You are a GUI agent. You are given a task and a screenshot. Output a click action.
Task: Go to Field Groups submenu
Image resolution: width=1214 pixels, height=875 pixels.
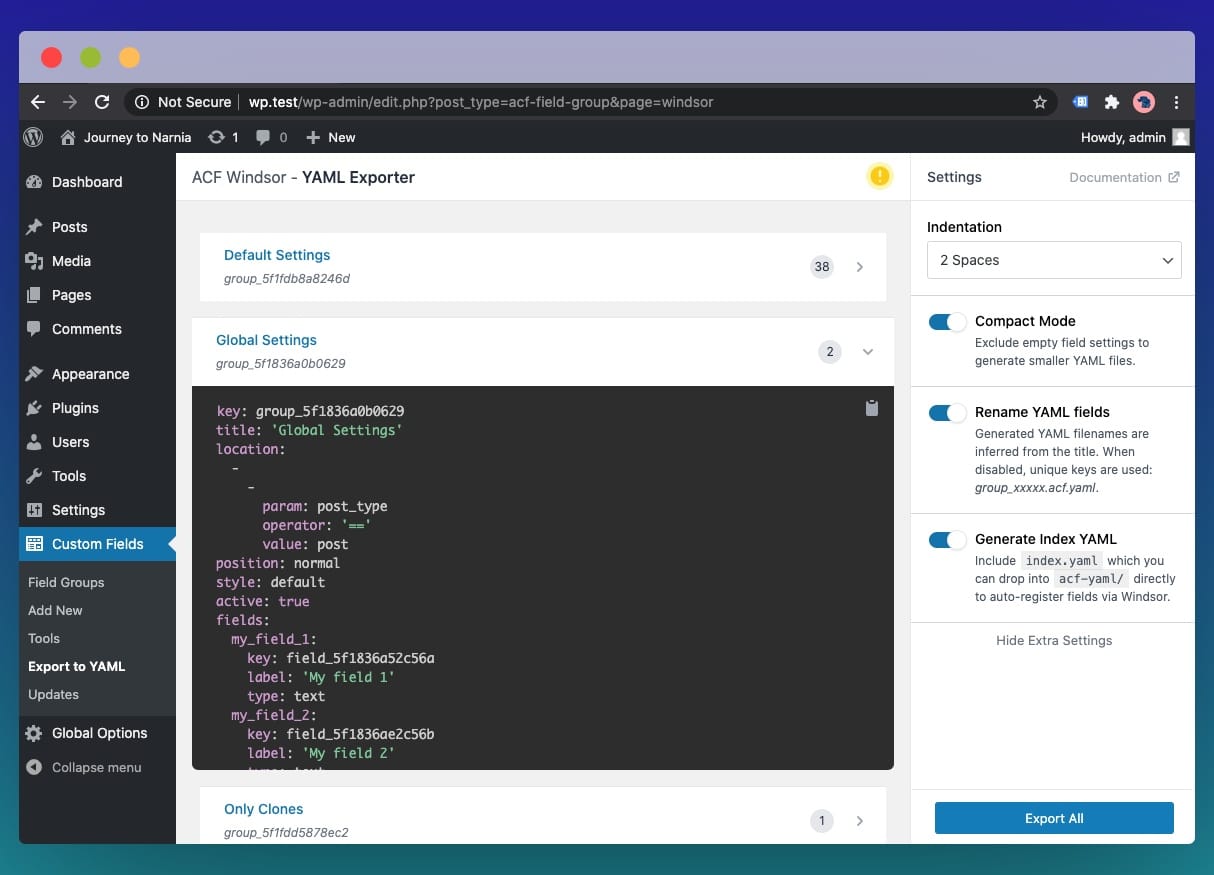coord(66,582)
